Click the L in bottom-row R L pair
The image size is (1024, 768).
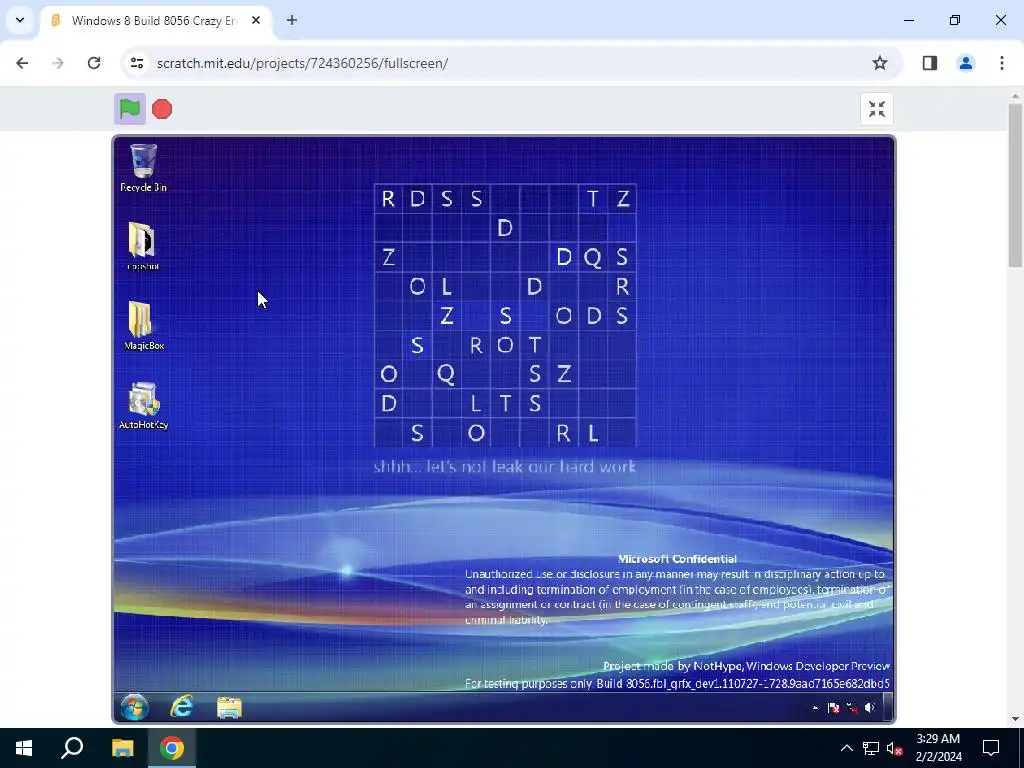pyautogui.click(x=593, y=434)
